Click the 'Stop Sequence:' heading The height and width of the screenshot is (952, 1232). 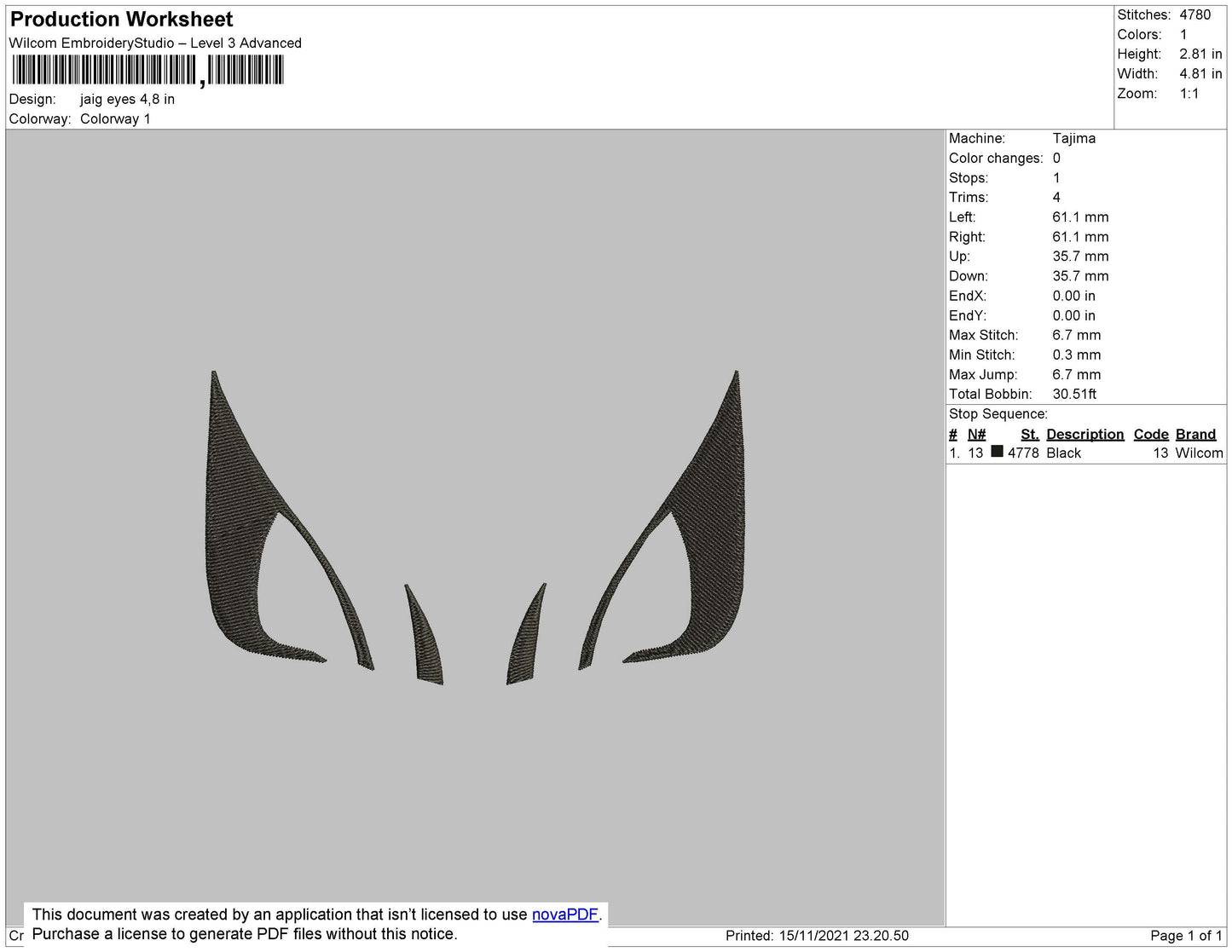[x=998, y=414]
